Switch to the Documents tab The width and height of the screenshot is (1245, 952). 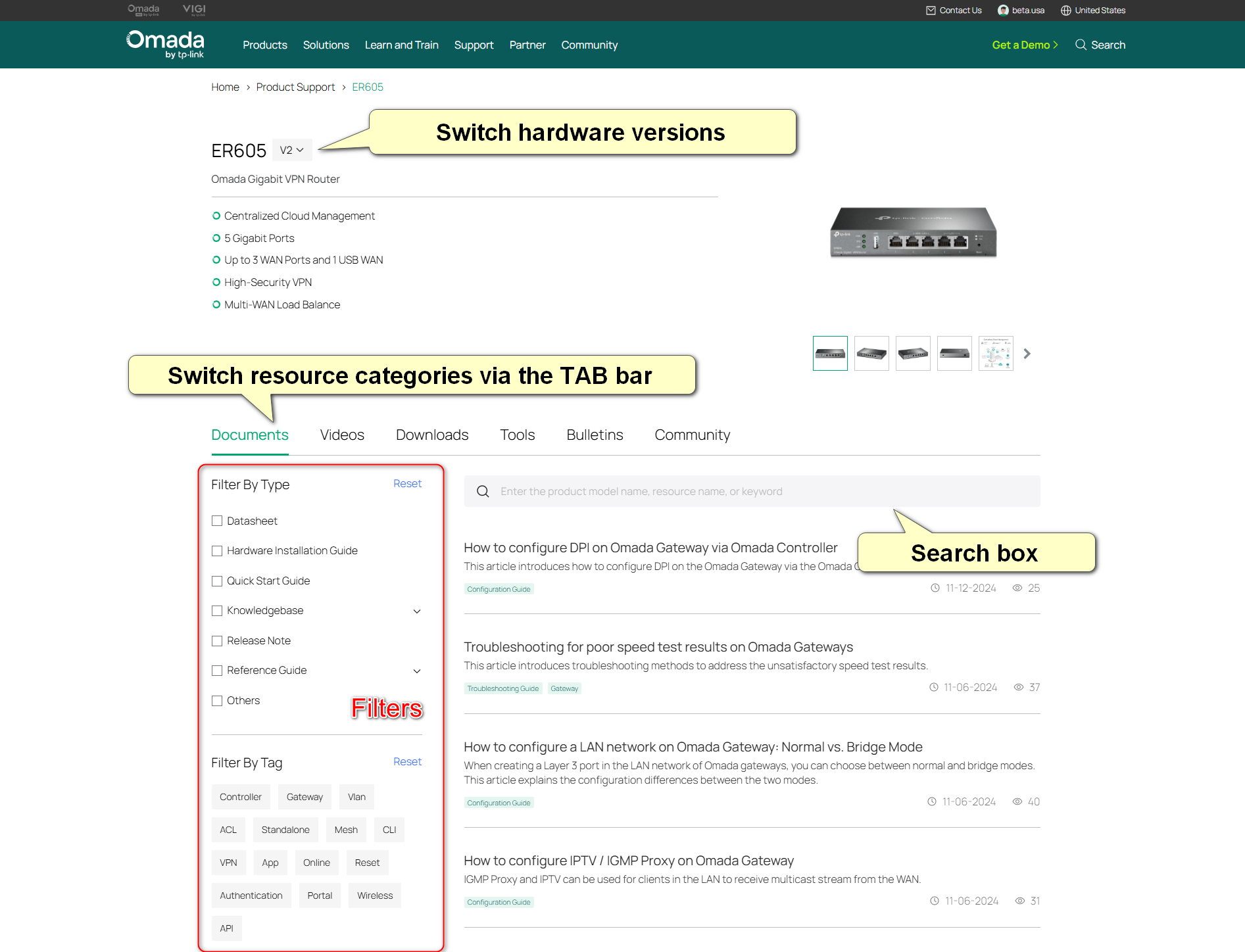click(250, 435)
